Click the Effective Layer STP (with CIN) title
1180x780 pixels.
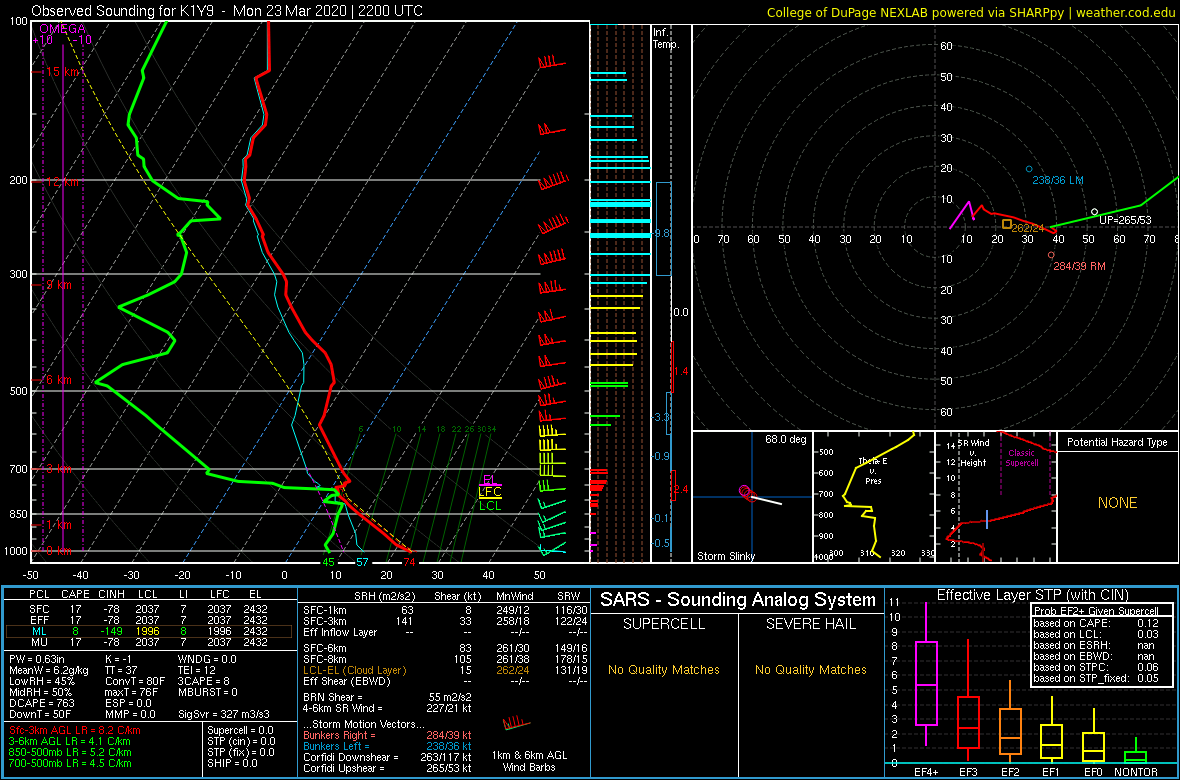[x=1031, y=596]
